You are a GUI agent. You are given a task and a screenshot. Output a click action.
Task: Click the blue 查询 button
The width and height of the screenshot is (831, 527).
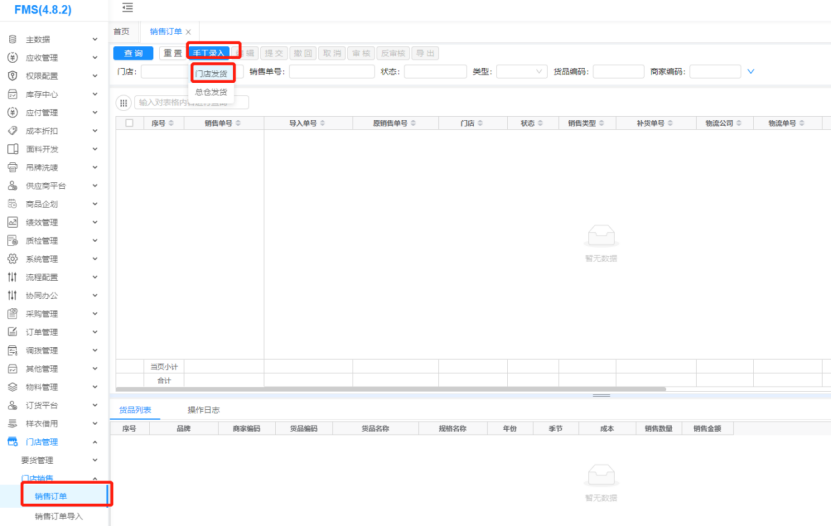click(133, 53)
